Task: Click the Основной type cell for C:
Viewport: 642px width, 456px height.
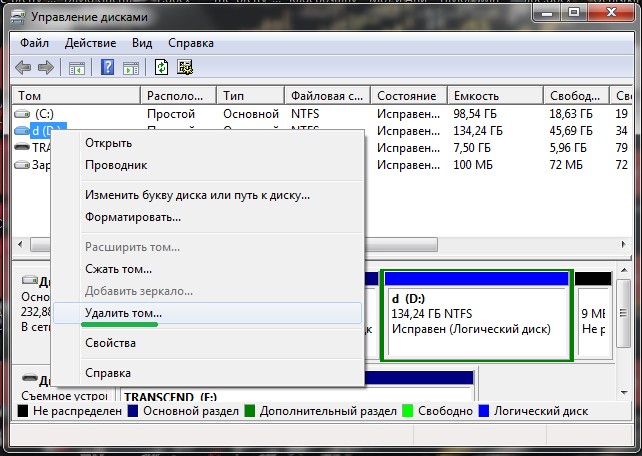Action: [251, 114]
